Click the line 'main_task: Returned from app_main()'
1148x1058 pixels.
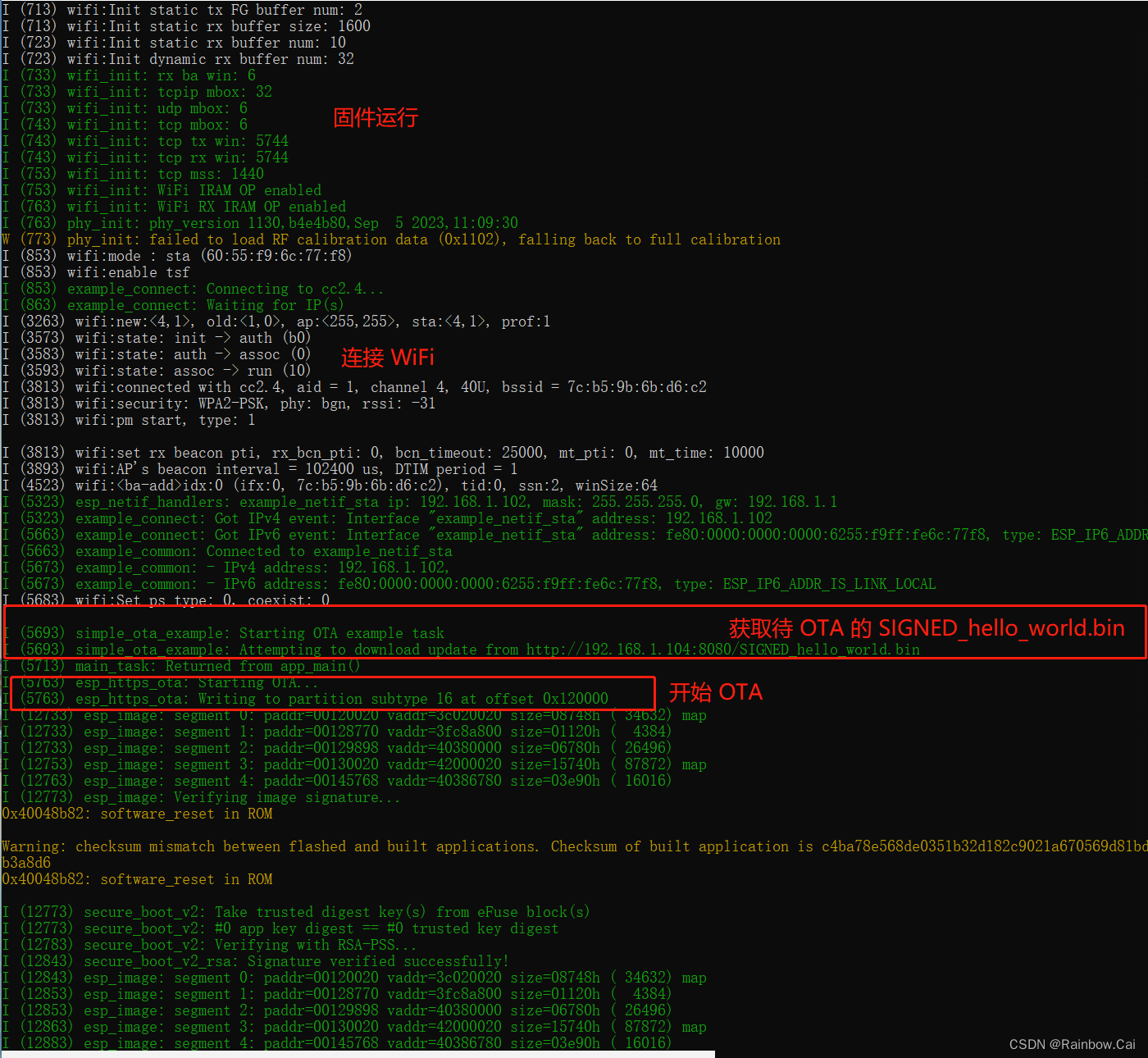pos(181,666)
